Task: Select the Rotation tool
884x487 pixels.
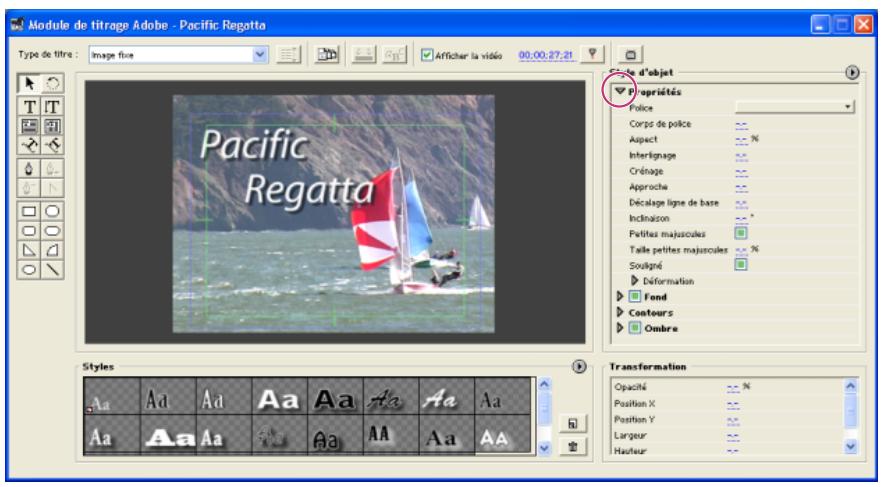Action: point(52,83)
